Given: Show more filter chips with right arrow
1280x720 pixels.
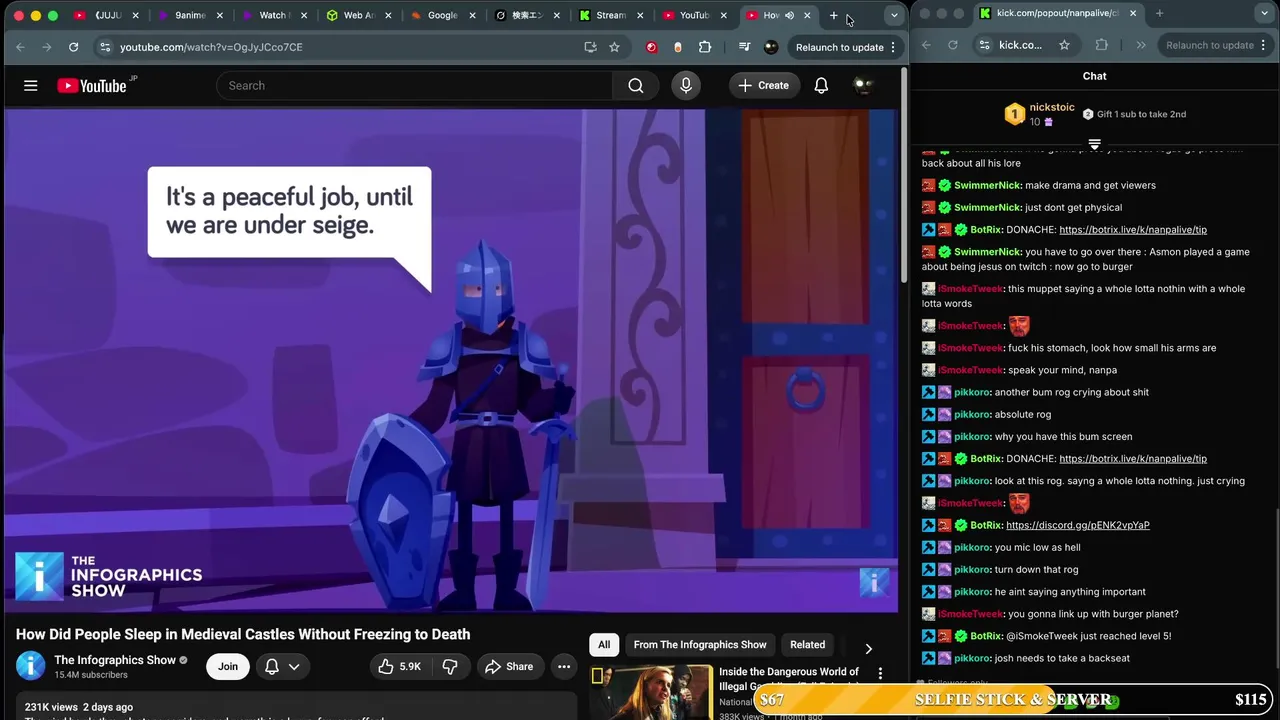Looking at the screenshot, I should (868, 649).
